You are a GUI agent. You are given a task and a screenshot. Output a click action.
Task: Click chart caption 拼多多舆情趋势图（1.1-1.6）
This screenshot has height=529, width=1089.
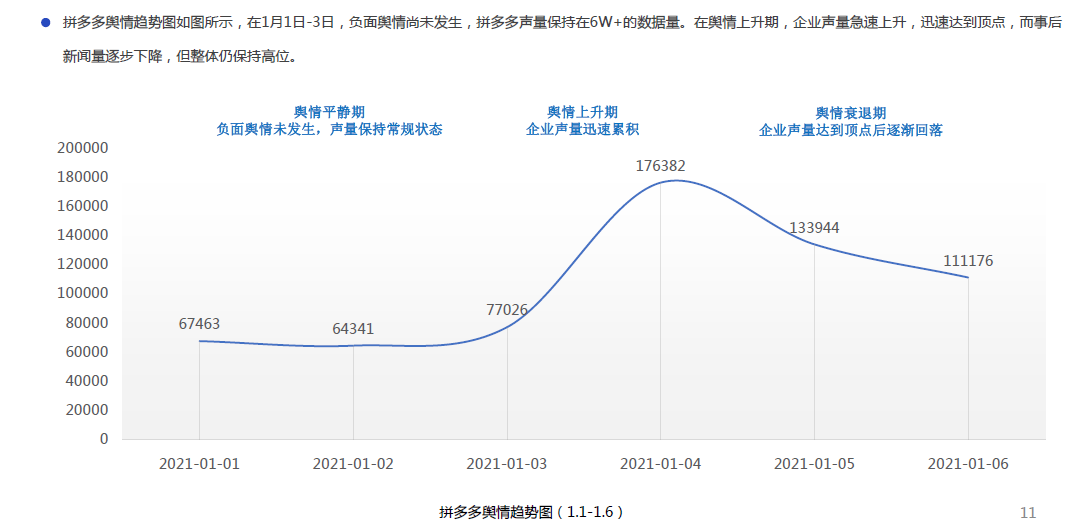(x=531, y=513)
